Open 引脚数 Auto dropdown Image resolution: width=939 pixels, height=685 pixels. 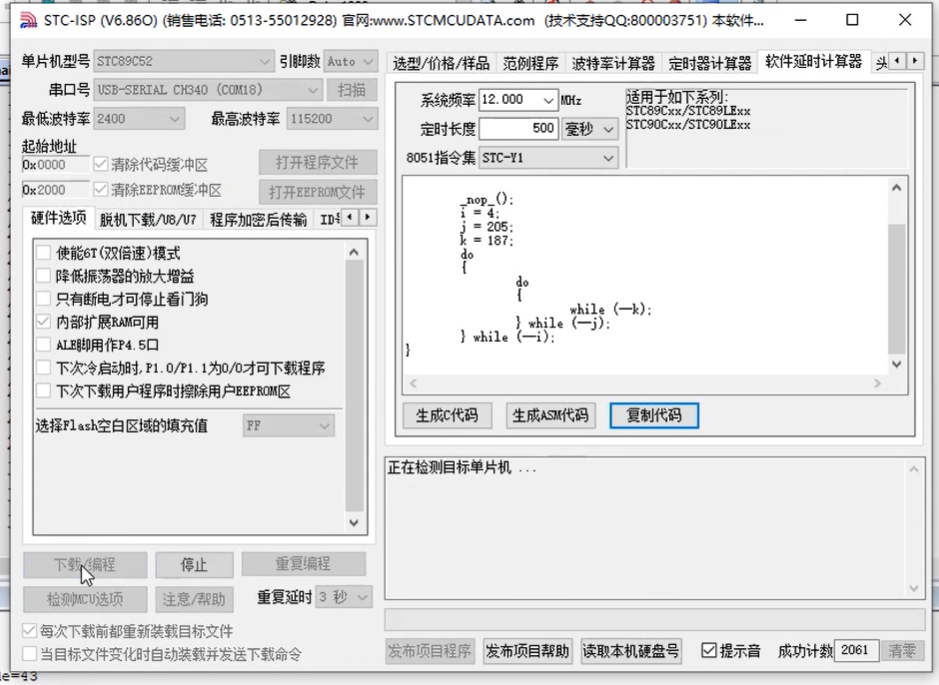tap(351, 61)
